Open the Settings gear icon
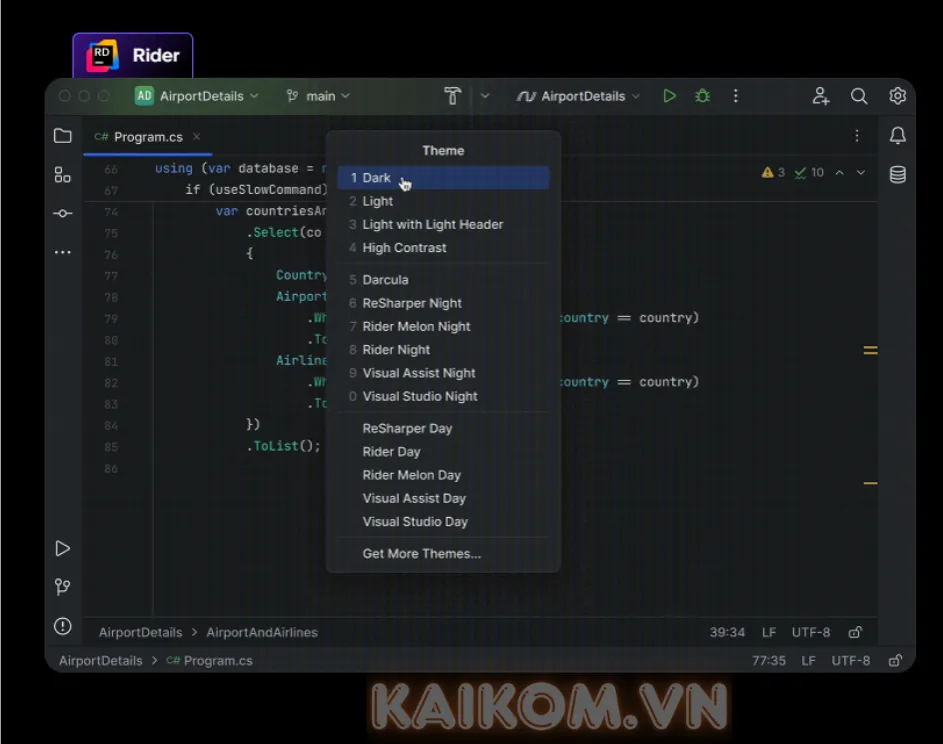943x744 pixels. coord(896,96)
